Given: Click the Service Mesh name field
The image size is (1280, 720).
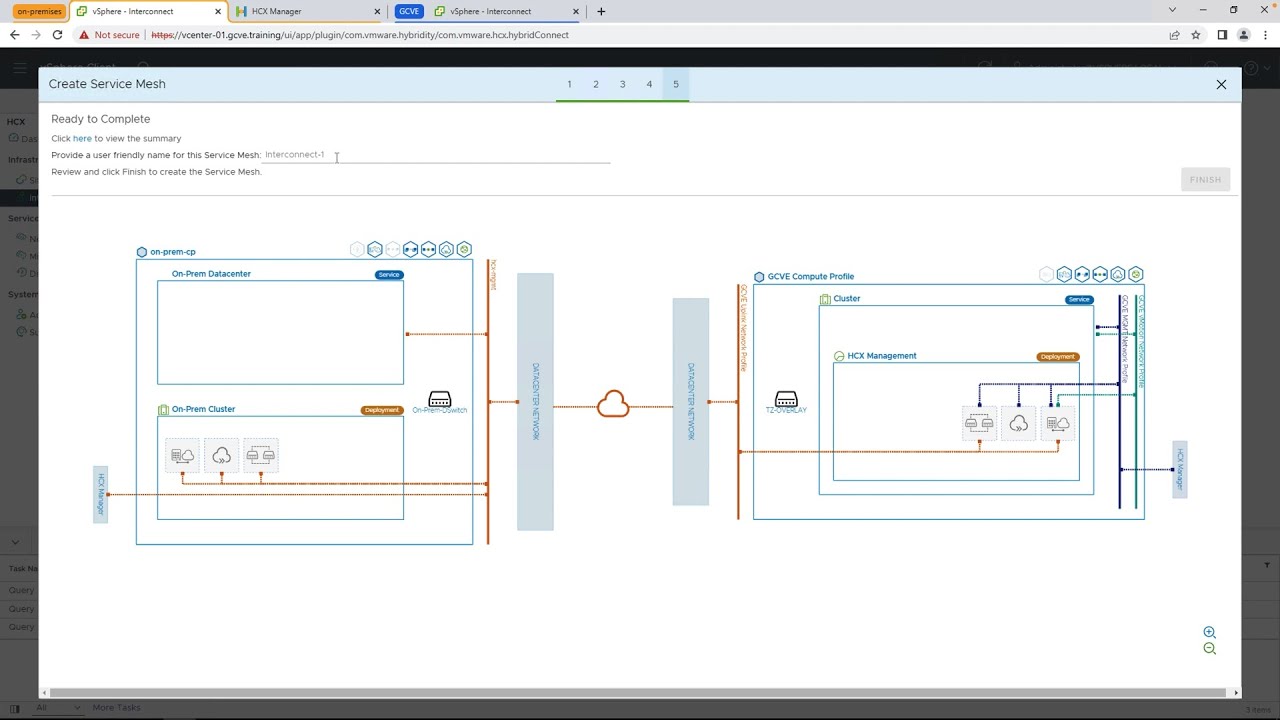Looking at the screenshot, I should tap(436, 155).
